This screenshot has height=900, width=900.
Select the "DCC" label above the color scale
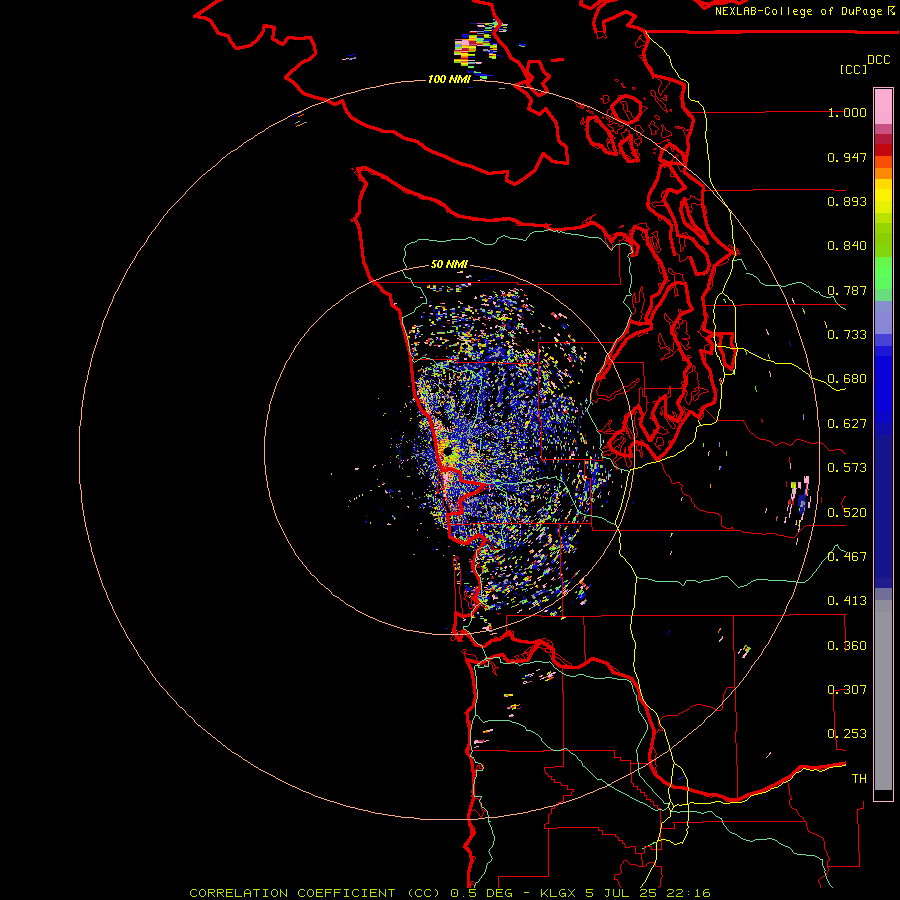(x=879, y=60)
